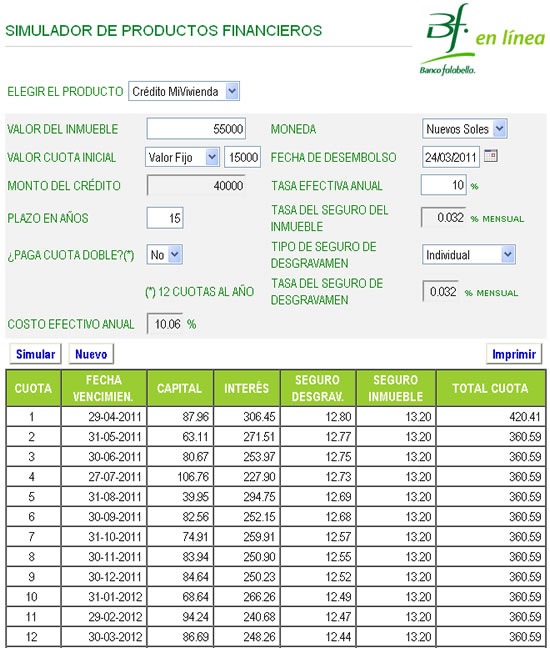
Task: Click the date cell 29-02-2012
Action: [104, 617]
